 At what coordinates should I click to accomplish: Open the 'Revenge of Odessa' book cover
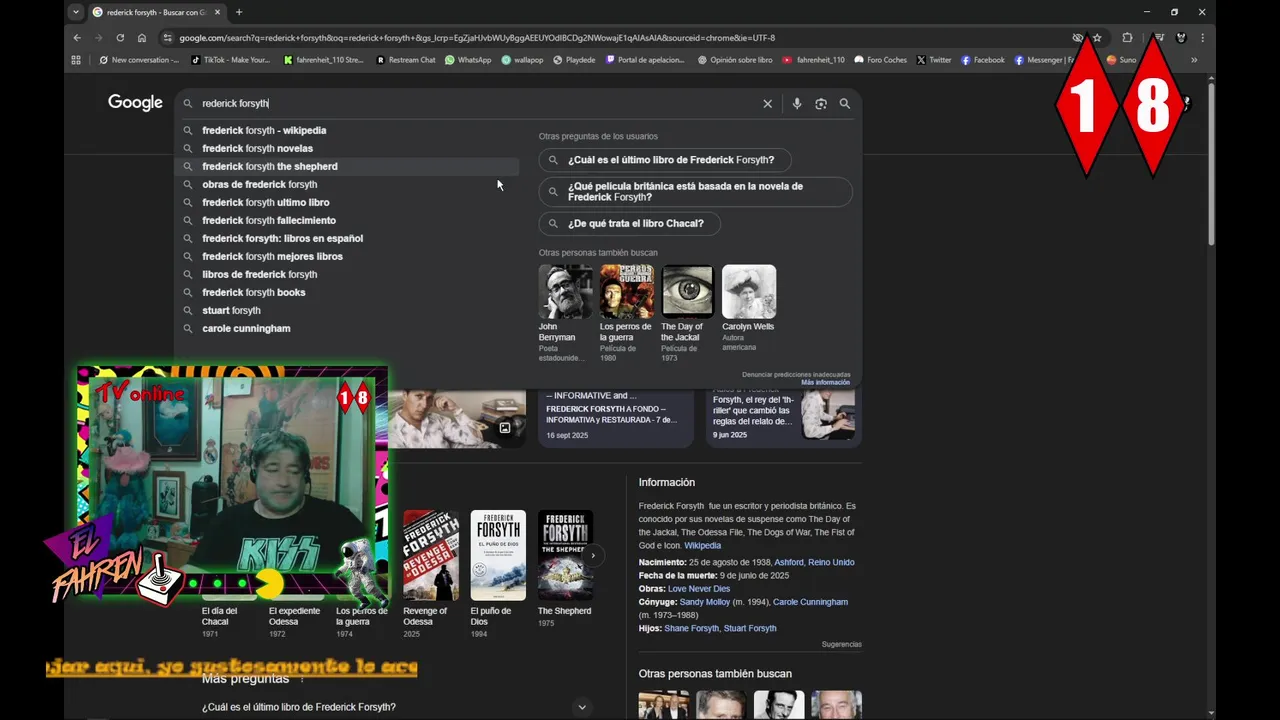431,555
